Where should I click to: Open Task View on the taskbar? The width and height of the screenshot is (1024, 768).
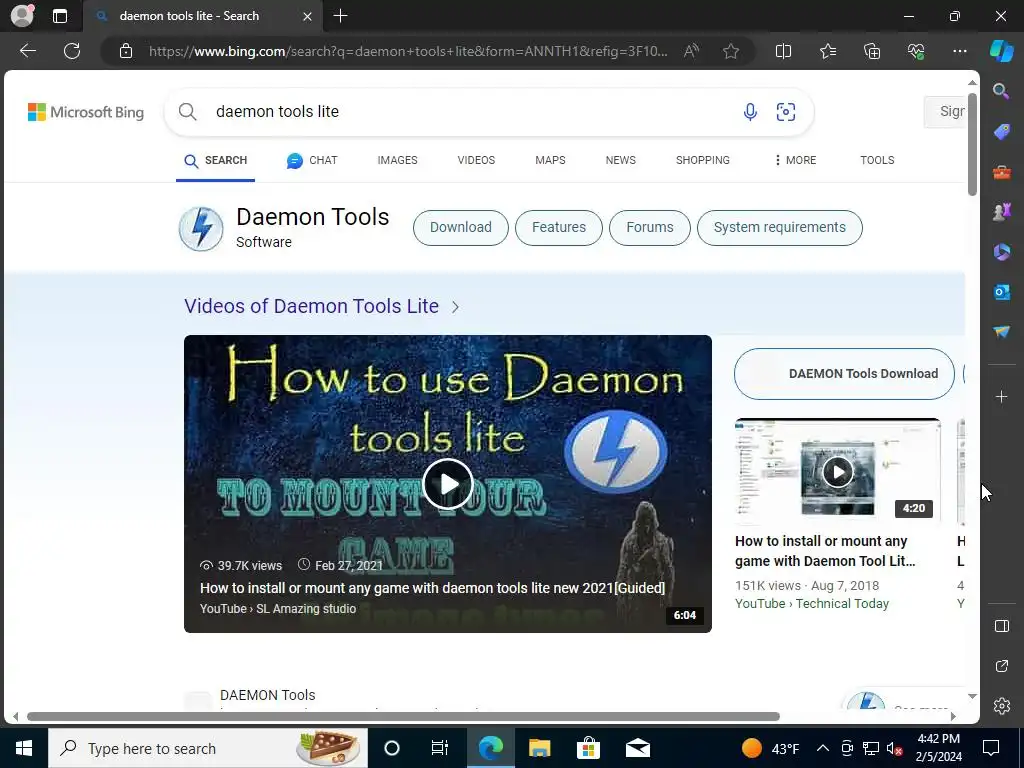click(440, 748)
